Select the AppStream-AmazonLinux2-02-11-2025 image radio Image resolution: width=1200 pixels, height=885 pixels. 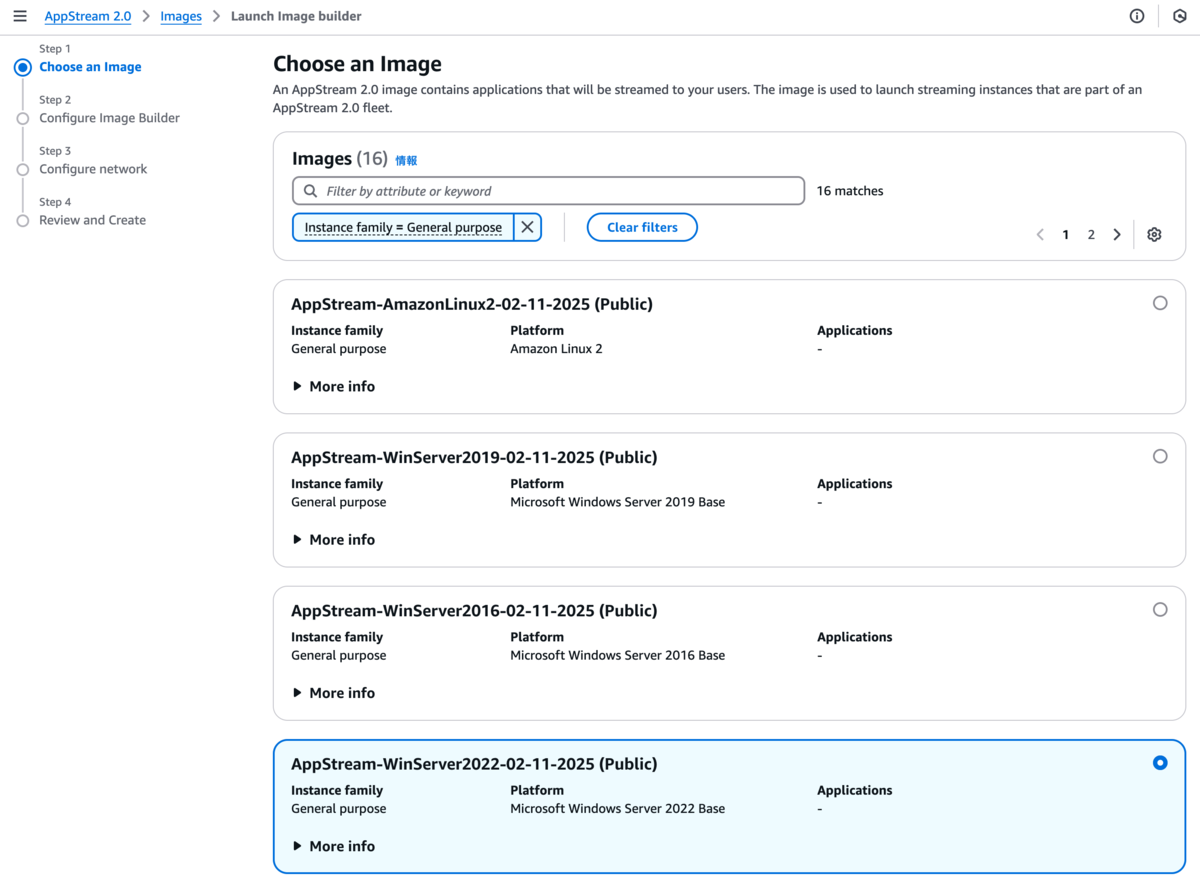tap(1160, 303)
